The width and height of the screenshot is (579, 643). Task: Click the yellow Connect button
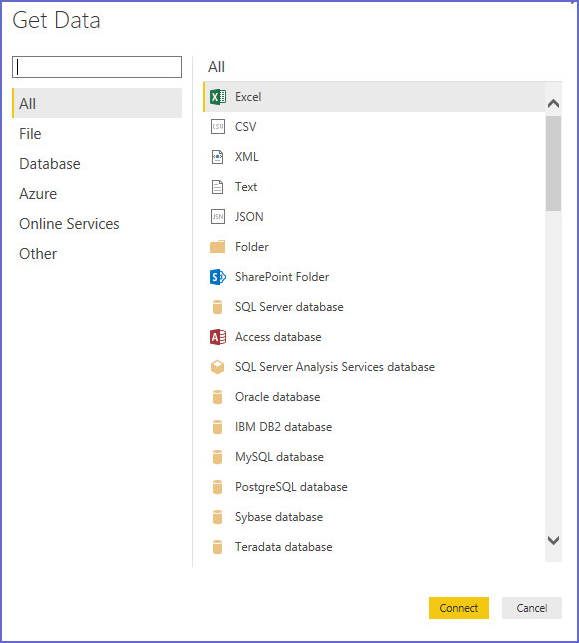coord(459,608)
